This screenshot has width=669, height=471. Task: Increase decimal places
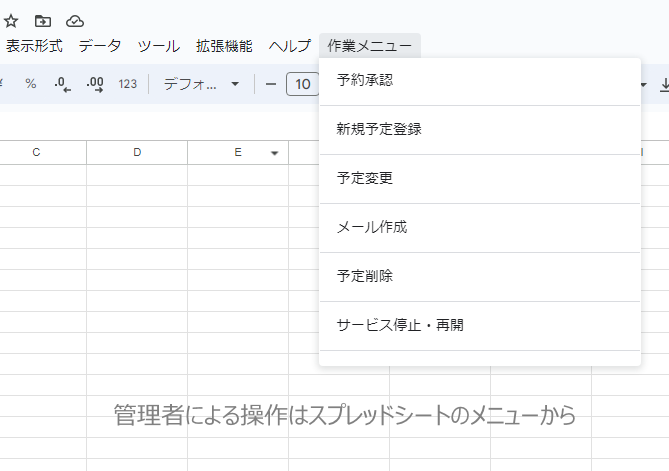[x=95, y=84]
